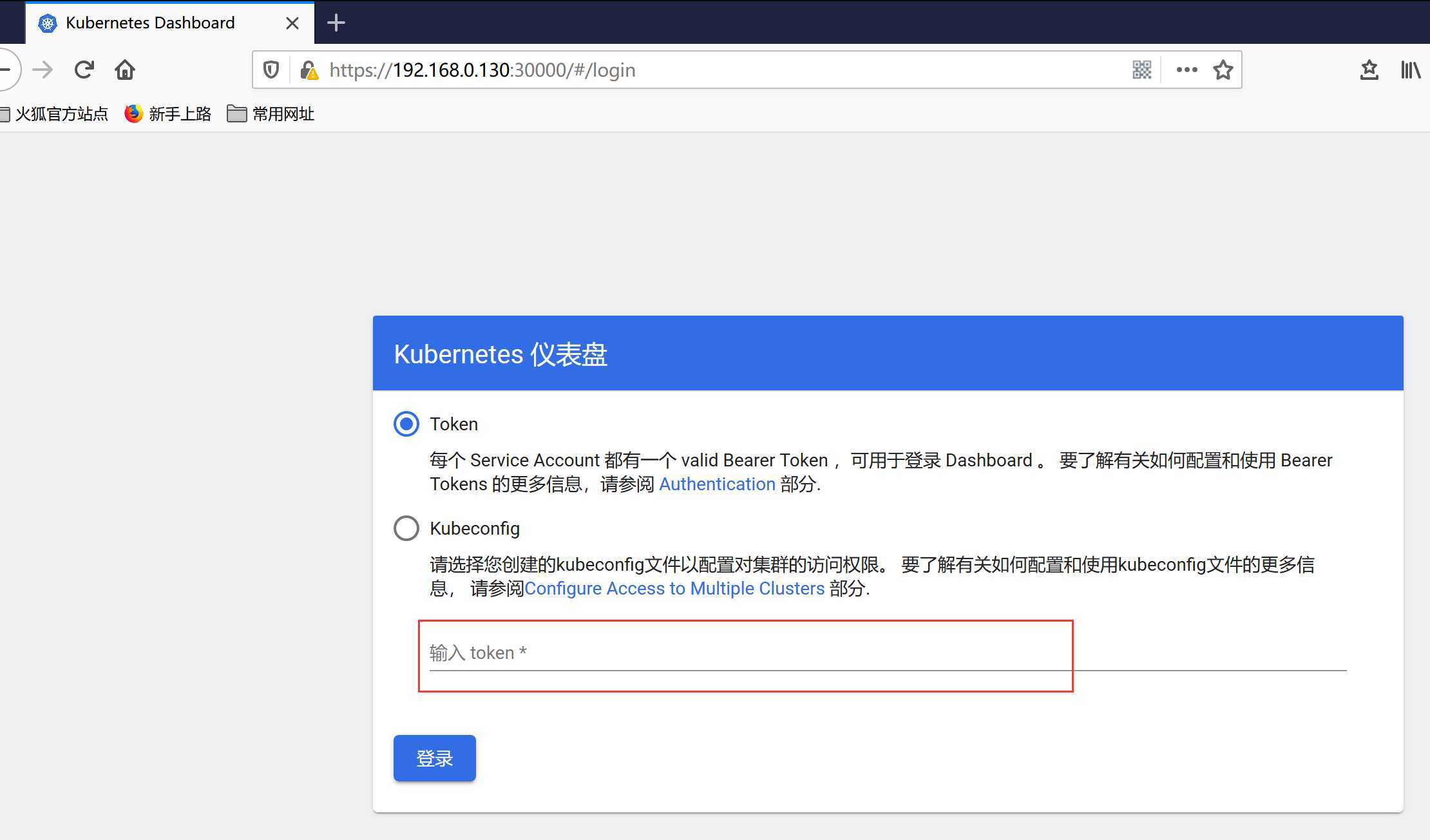
Task: Open Configure Access to Multiple Clusters link
Action: pyautogui.click(x=674, y=588)
